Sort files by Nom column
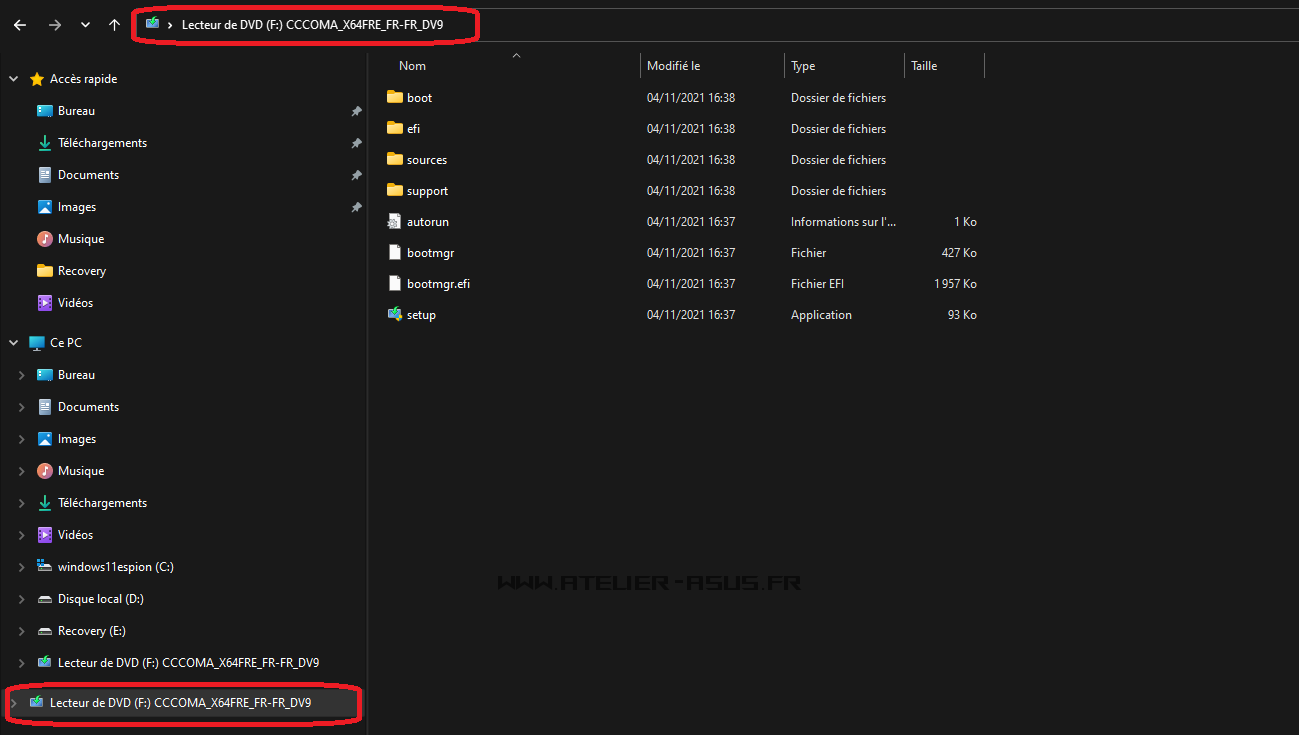This screenshot has height=735, width=1299. click(412, 66)
